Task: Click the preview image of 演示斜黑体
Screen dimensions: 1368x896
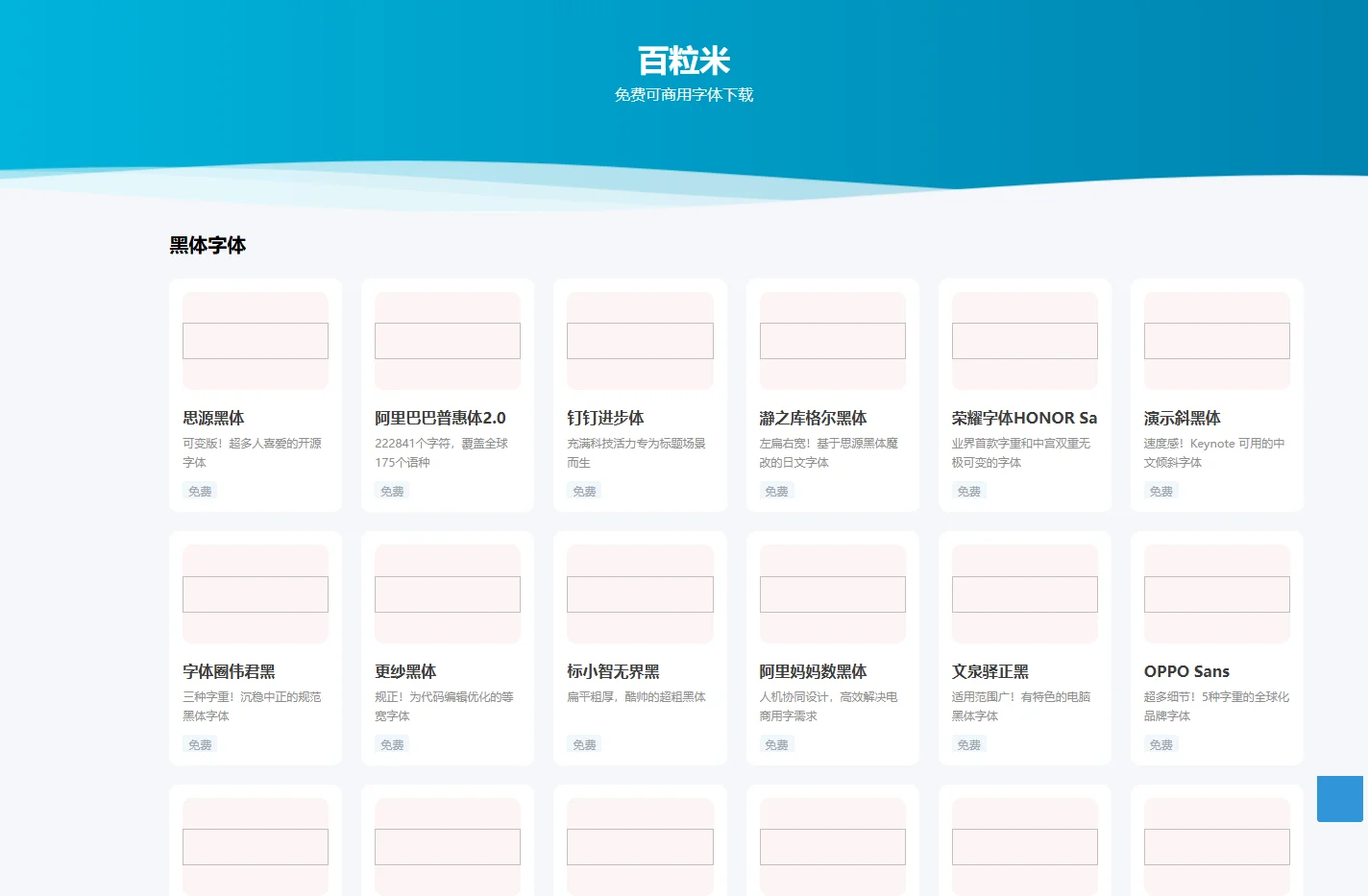Action: click(1217, 341)
